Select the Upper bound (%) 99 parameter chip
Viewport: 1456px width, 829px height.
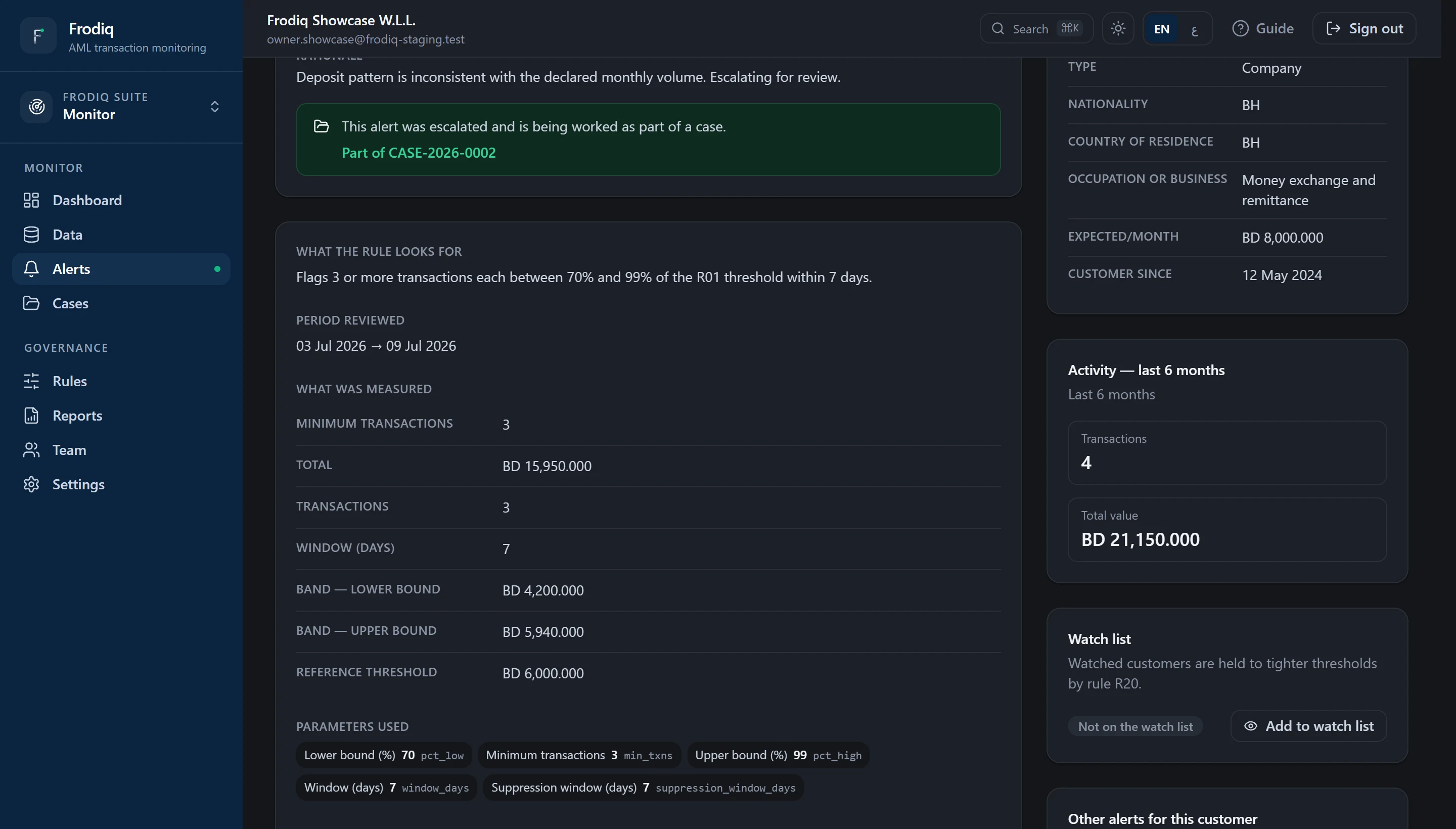pyautogui.click(x=778, y=755)
